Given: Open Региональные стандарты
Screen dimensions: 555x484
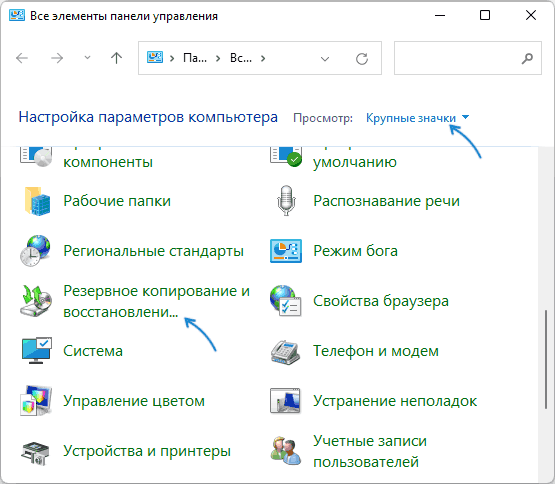Looking at the screenshot, I should click(x=153, y=251).
